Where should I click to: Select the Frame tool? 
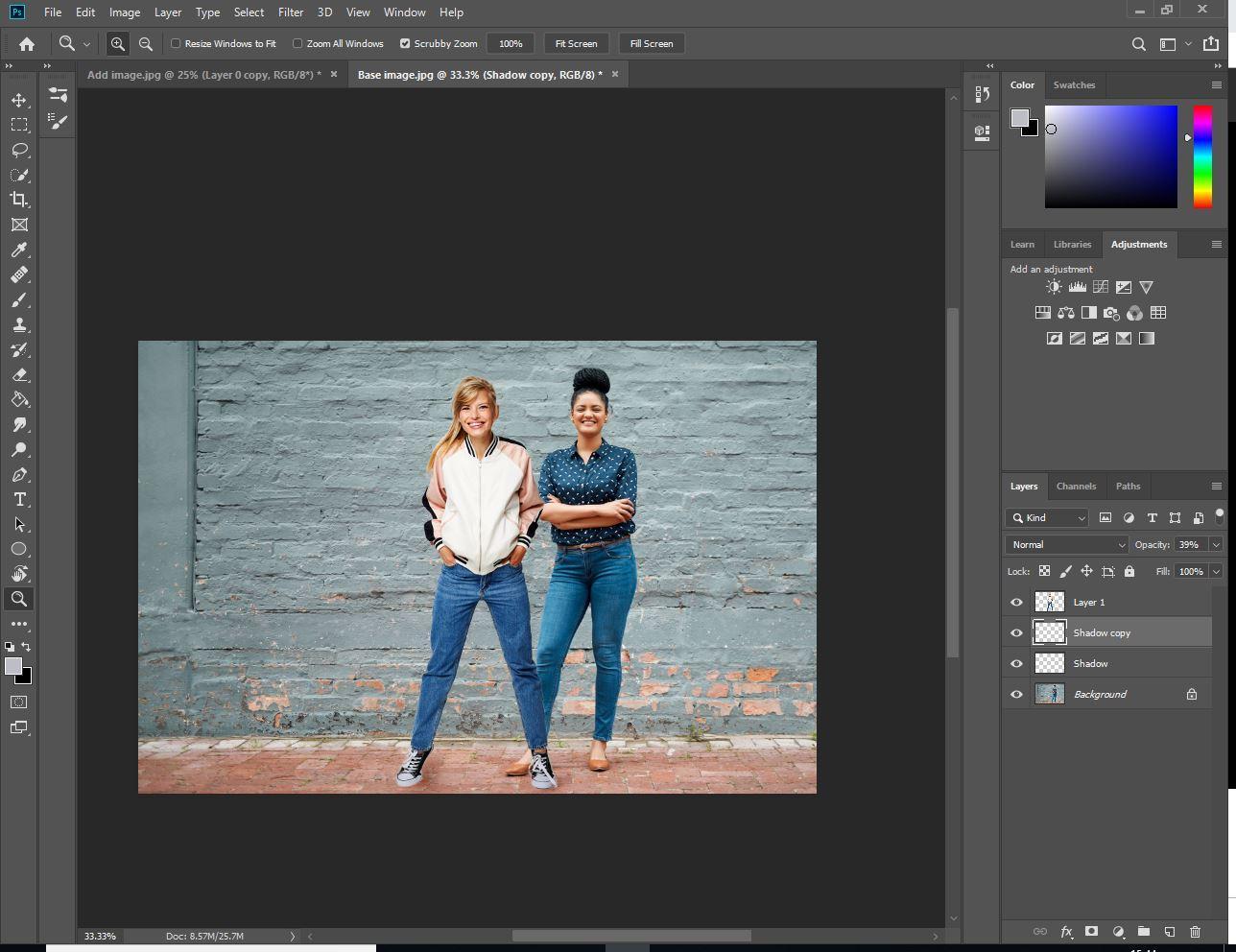point(19,225)
